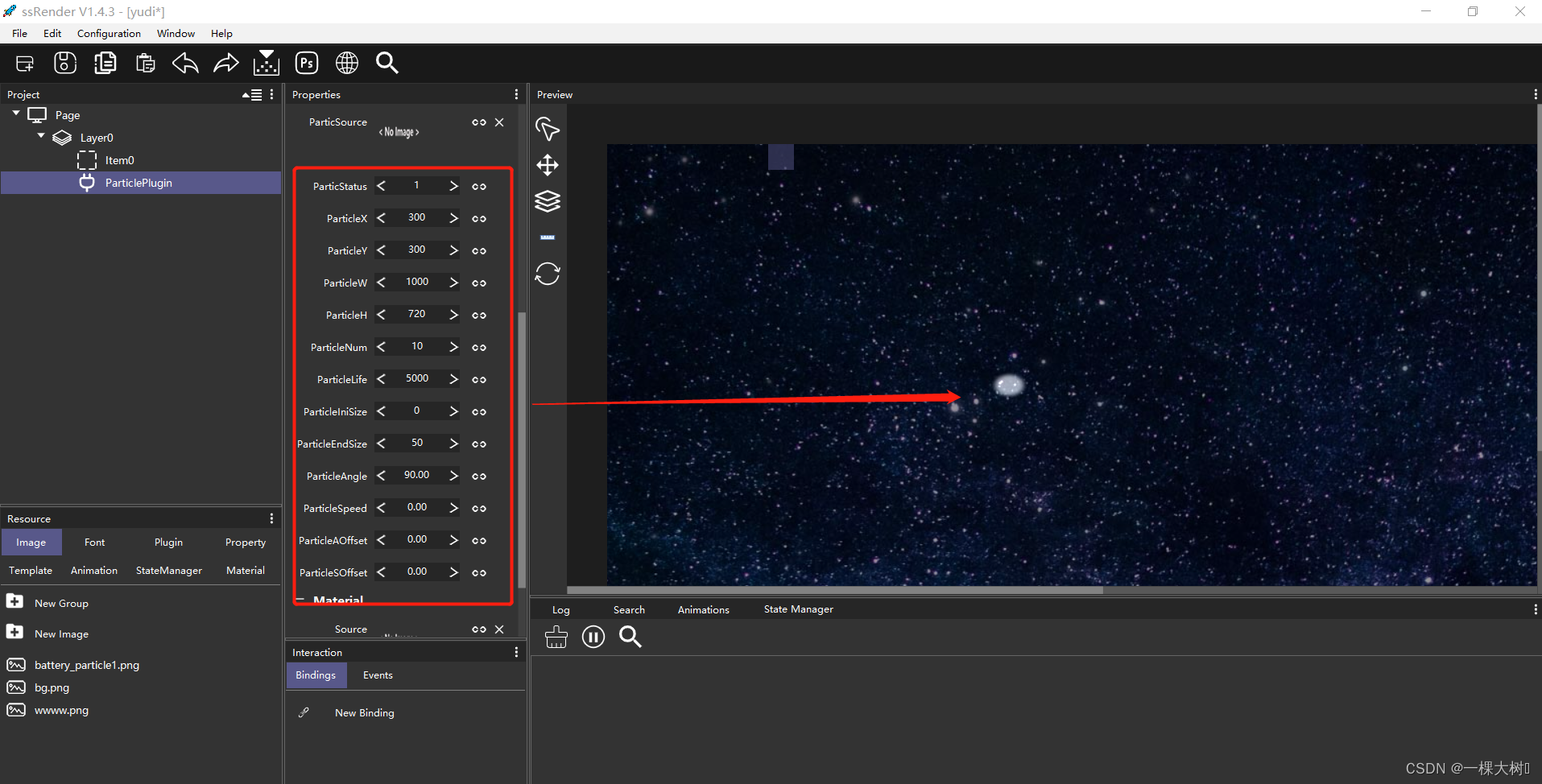Click the rotate/refresh icon in the Preview sidebar
The image size is (1542, 784).
coord(548,274)
